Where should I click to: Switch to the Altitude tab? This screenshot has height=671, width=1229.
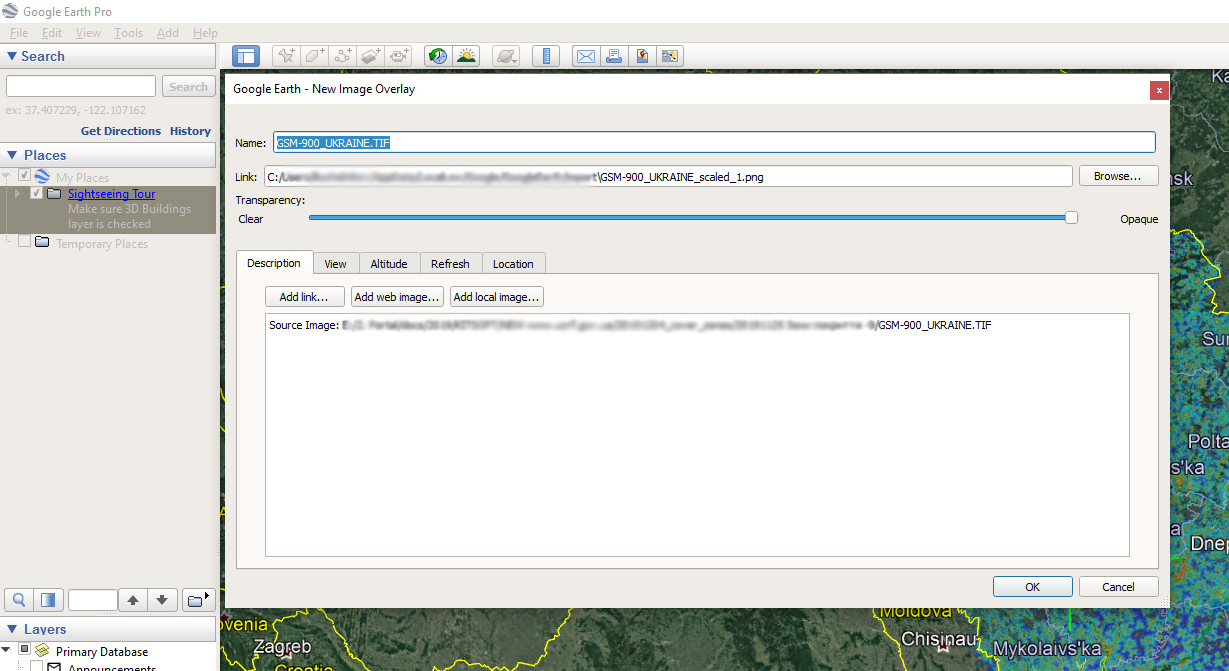tap(389, 264)
